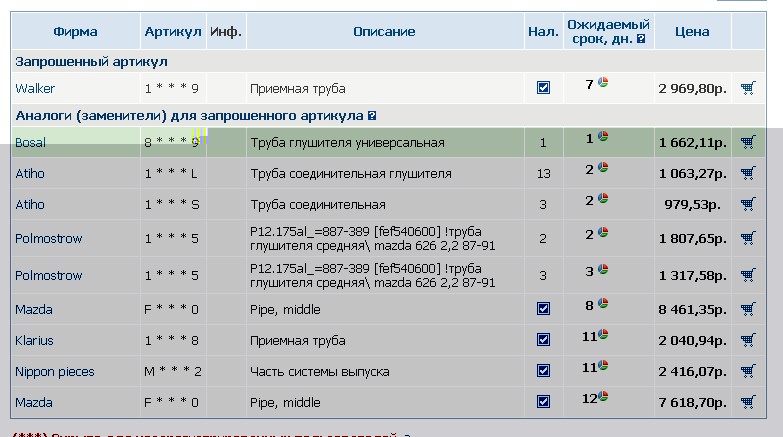
Task: Sort by Инф. column header
Action: (226, 31)
